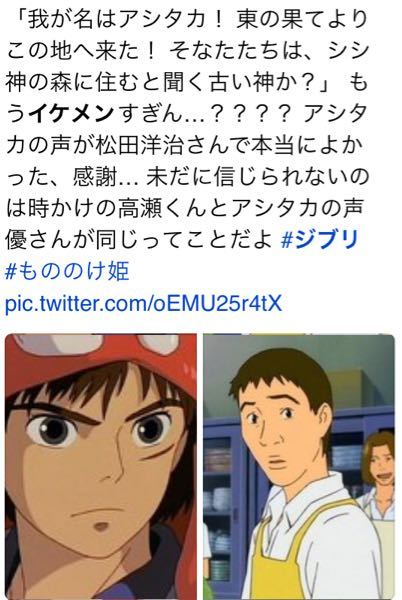This screenshot has height=600, width=402.
Task: Tap the text line containing 感謝
Action: tap(187, 176)
